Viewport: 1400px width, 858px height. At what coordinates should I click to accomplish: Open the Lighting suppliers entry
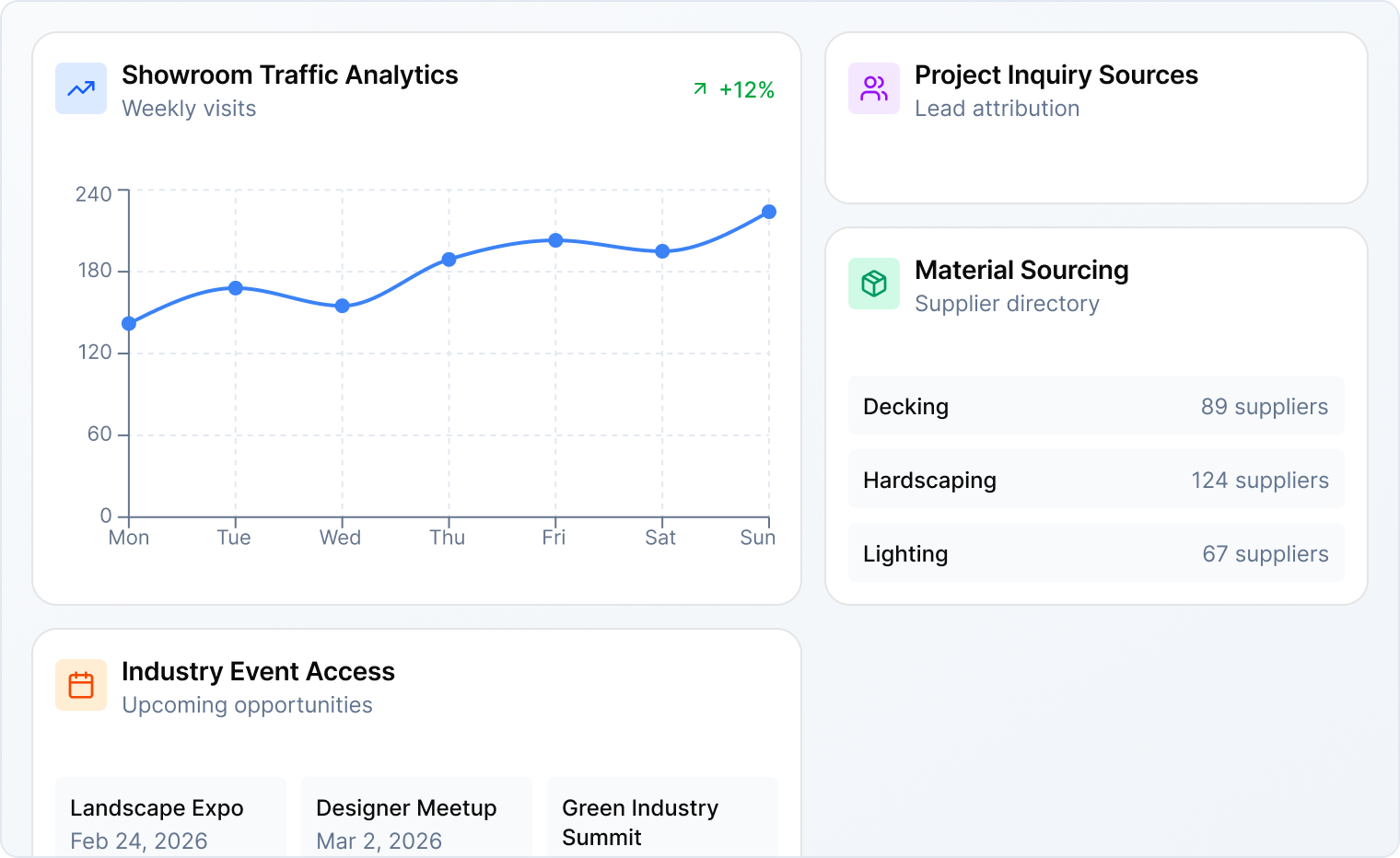1095,553
